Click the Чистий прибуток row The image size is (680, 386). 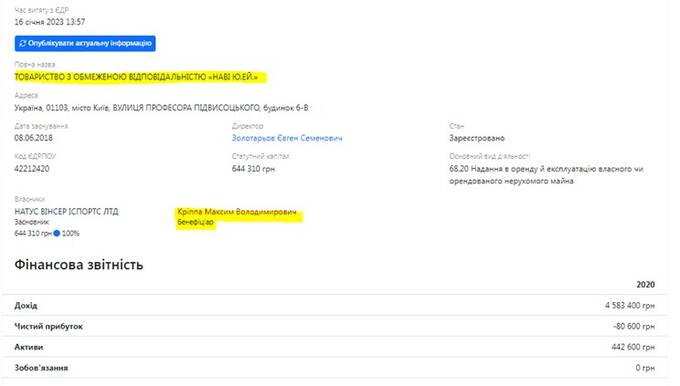tap(335, 326)
